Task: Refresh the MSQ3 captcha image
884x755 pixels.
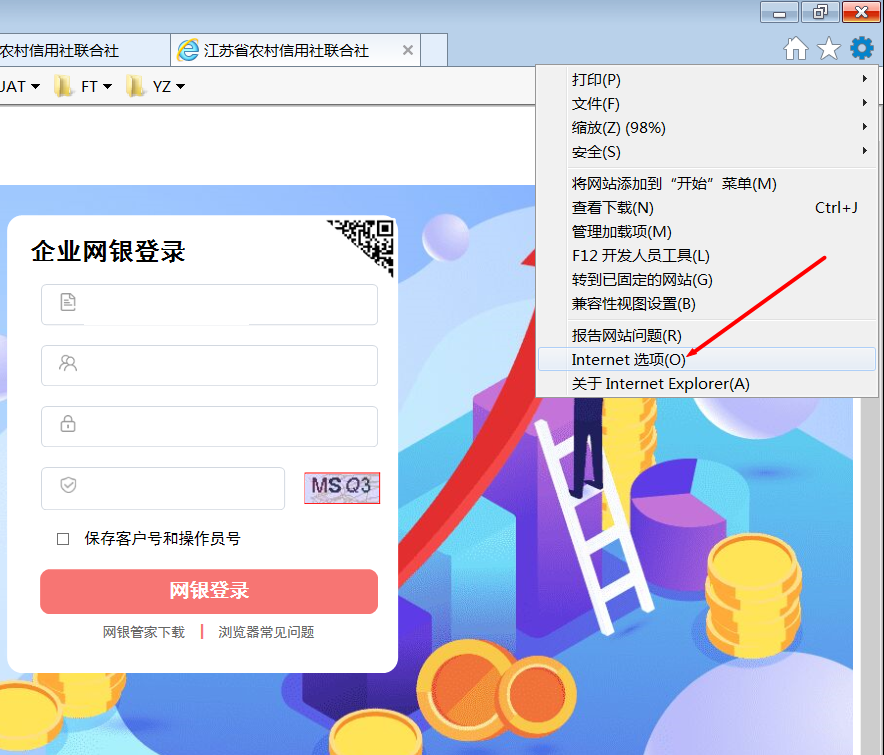Action: click(x=342, y=488)
